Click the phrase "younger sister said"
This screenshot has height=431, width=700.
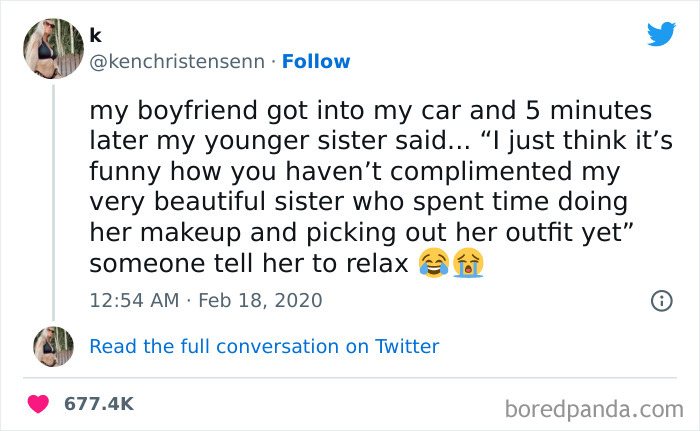pyautogui.click(x=369, y=139)
